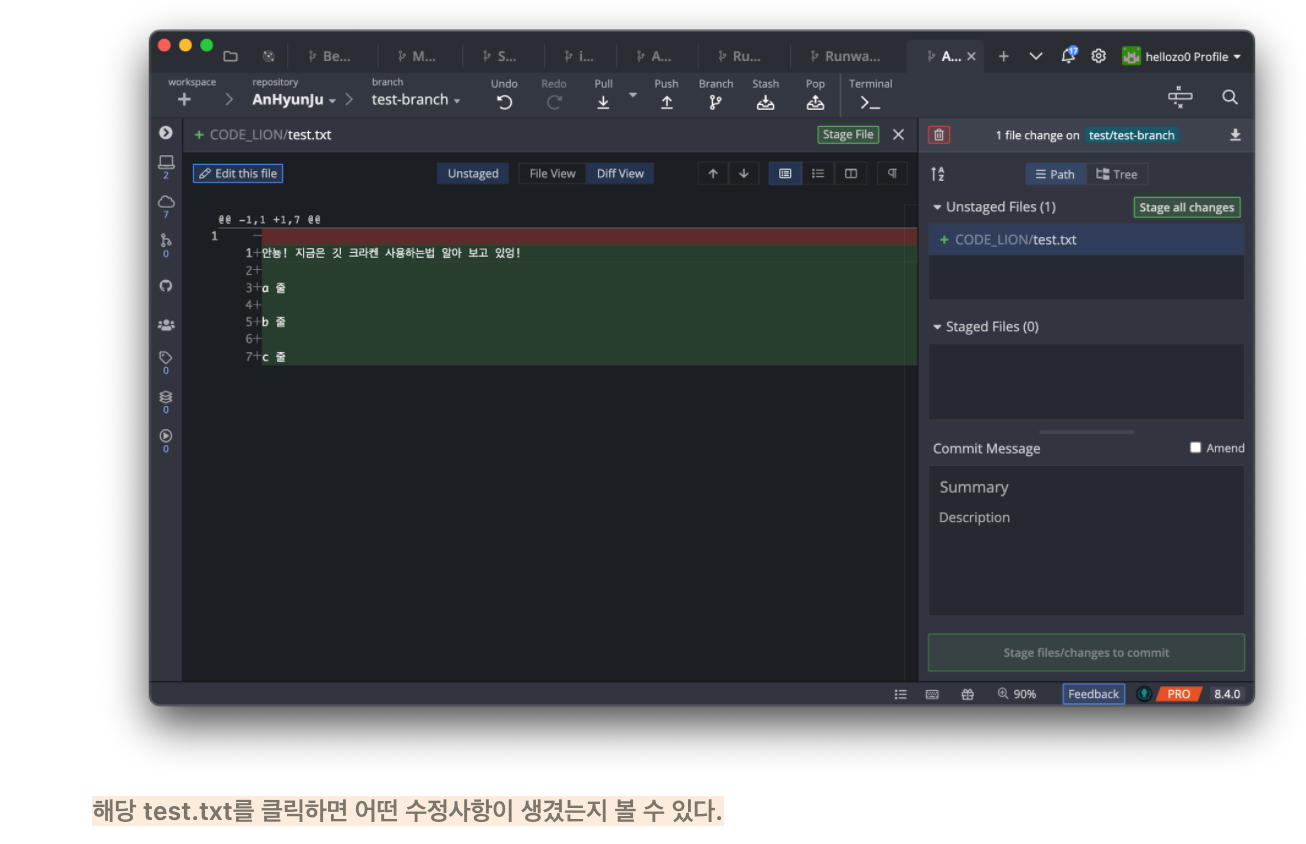This screenshot has height=844, width=1306.
Task: Click the download arrow in commit panel header
Action: (1235, 135)
